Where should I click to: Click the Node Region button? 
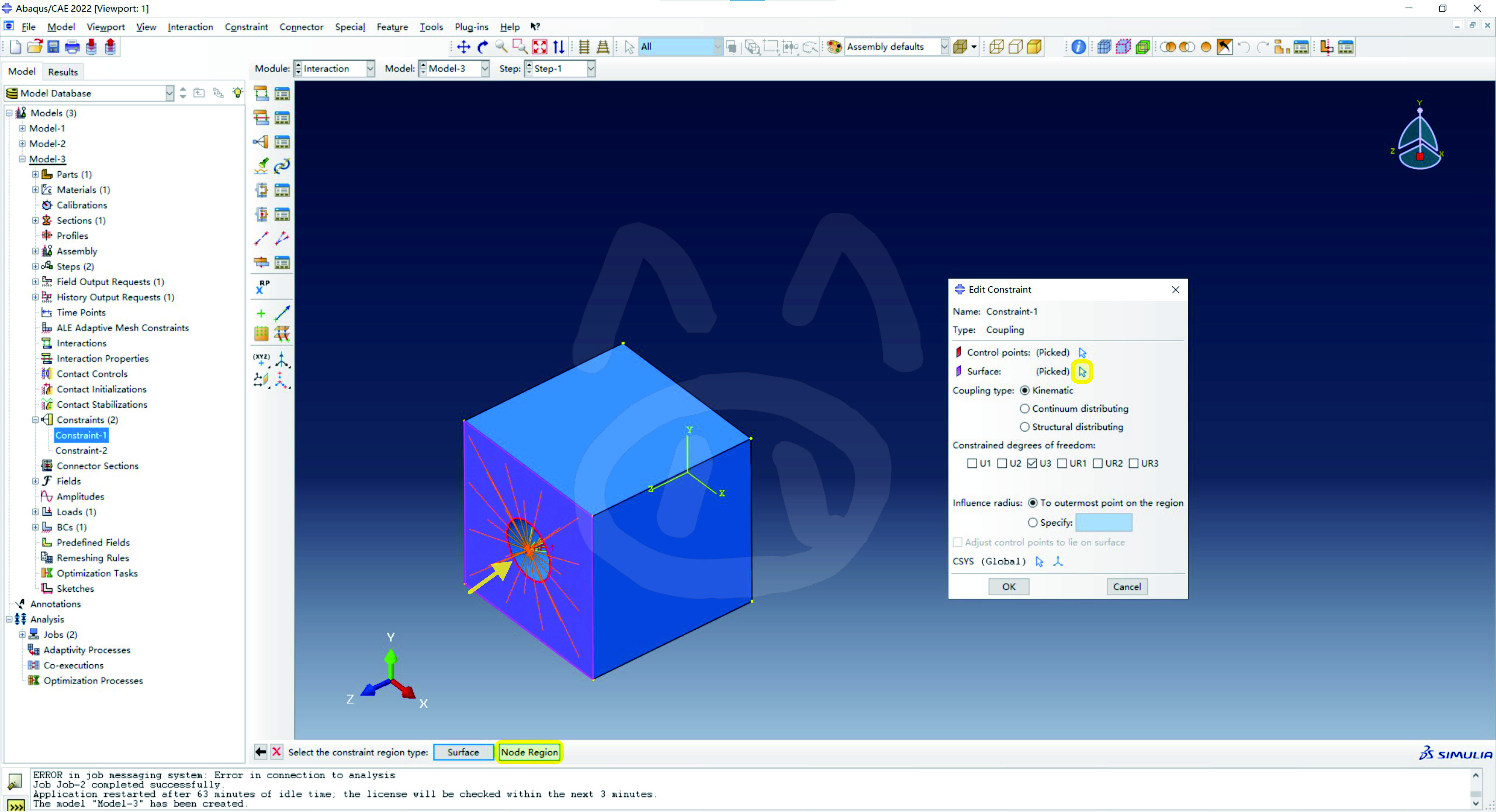[x=529, y=752]
